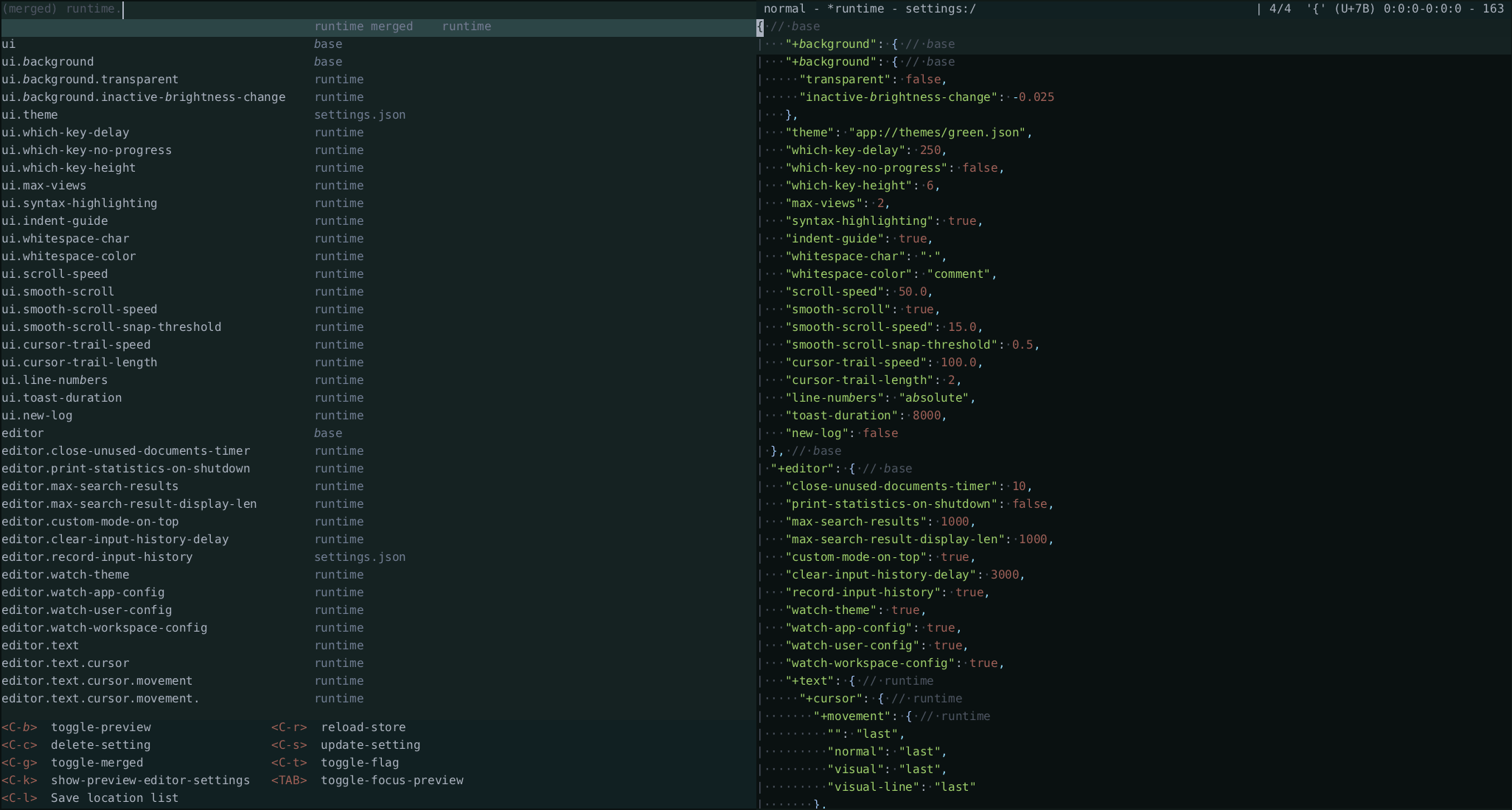The image size is (1512, 810).
Task: Click the toggle-focus-preview TAB hint
Action: [x=391, y=781]
